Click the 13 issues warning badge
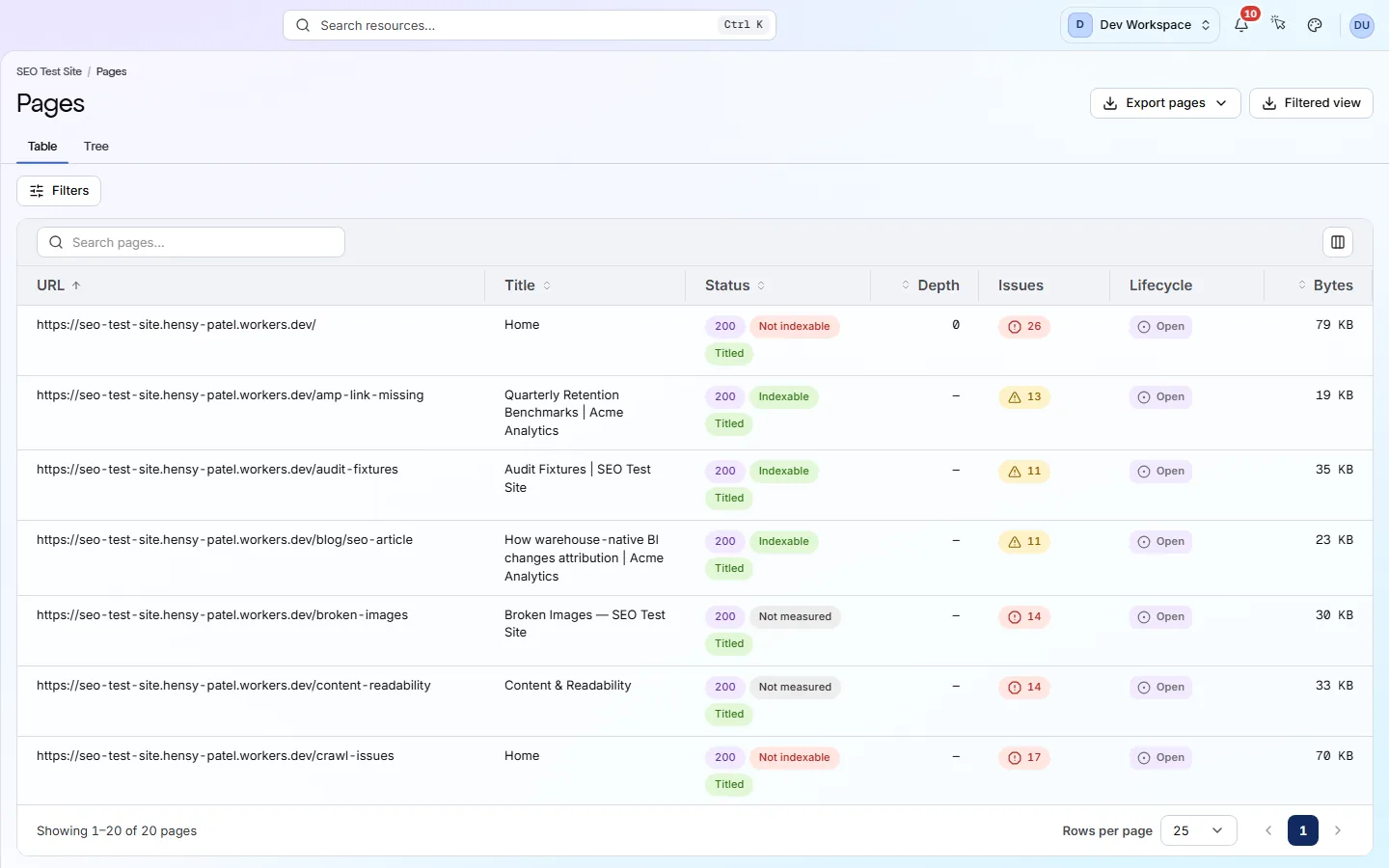Image resolution: width=1389 pixels, height=868 pixels. pyautogui.click(x=1024, y=397)
